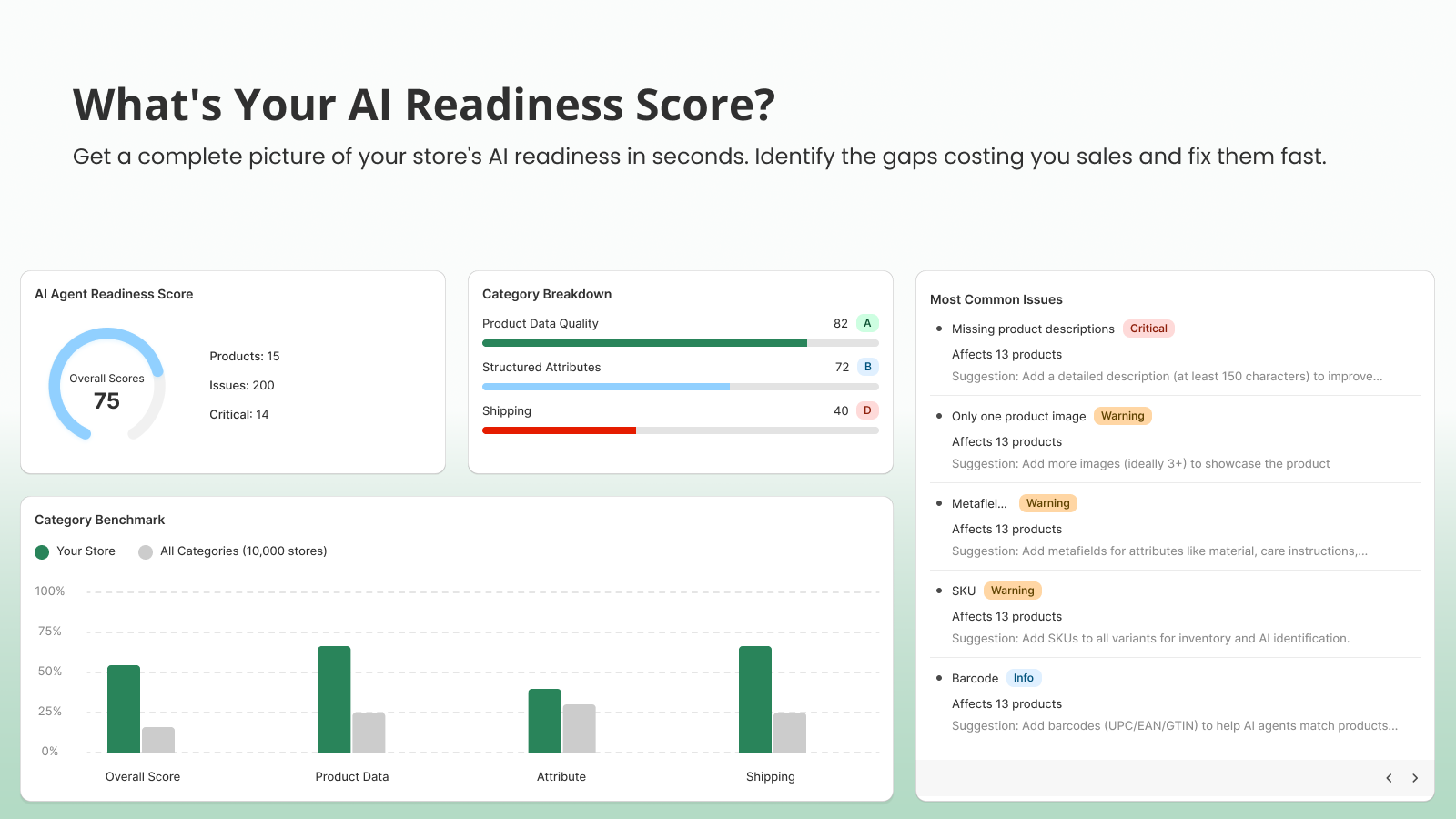Click gray Attribute benchmark bar

(x=580, y=729)
